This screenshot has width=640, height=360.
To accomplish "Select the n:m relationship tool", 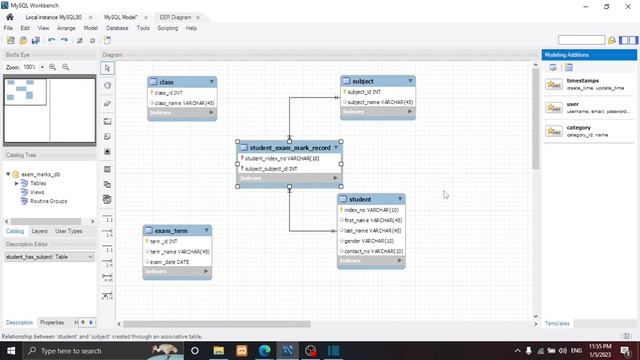I will [107, 278].
